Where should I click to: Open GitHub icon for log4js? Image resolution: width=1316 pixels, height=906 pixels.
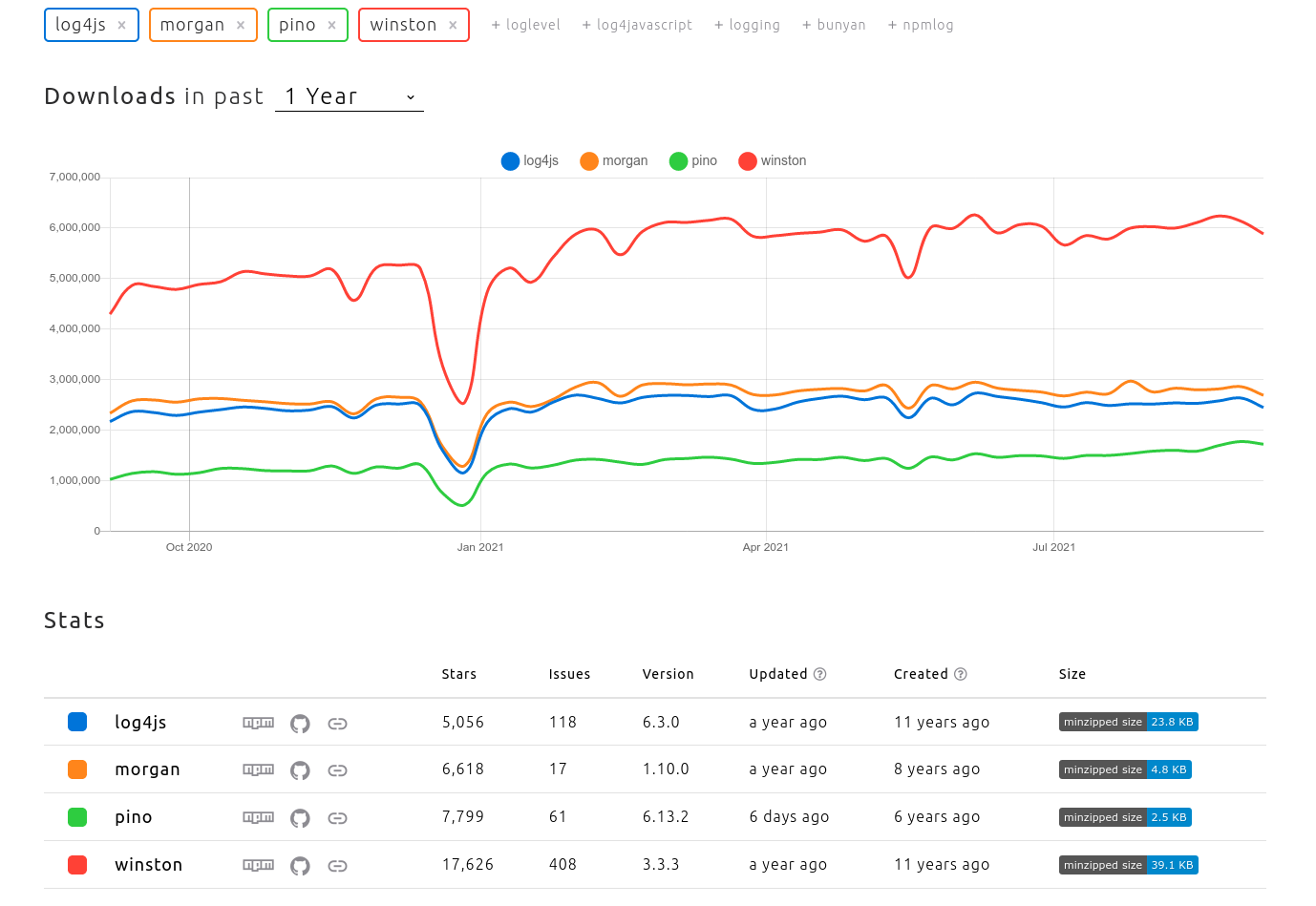[x=300, y=724]
